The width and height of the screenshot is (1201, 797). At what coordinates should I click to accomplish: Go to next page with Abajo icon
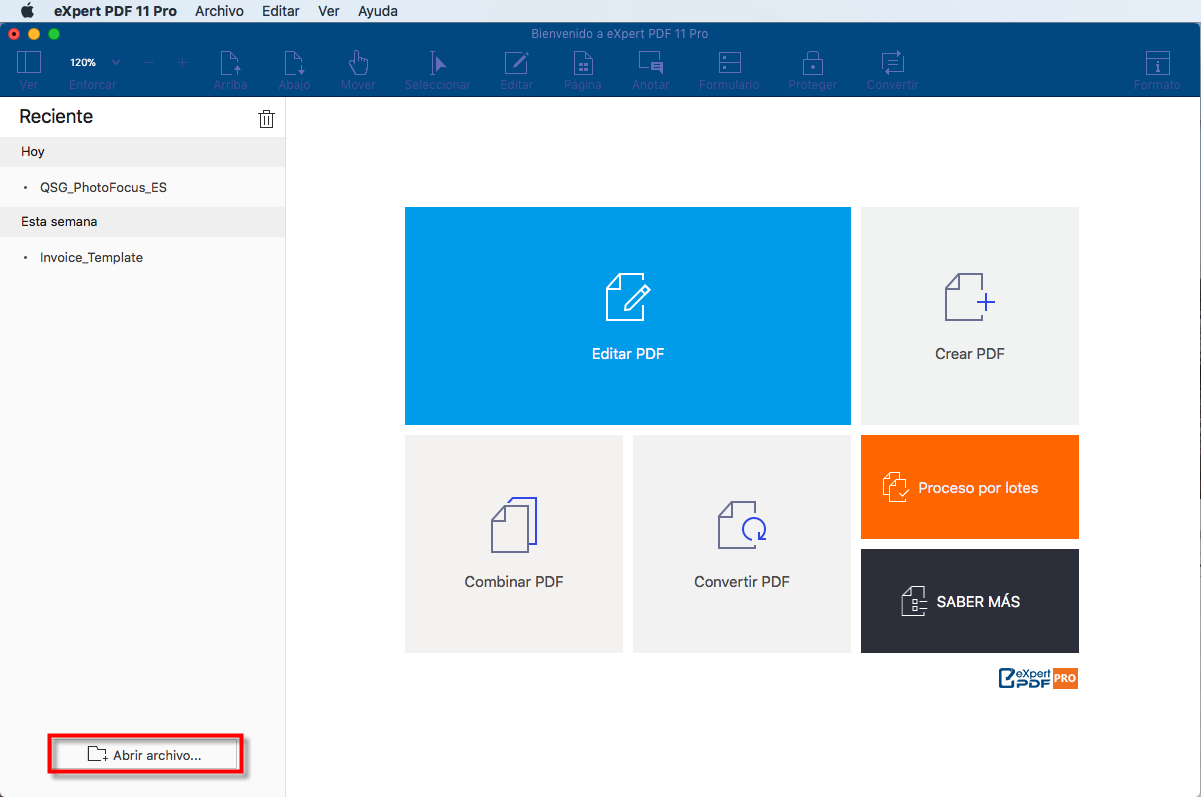(x=294, y=63)
